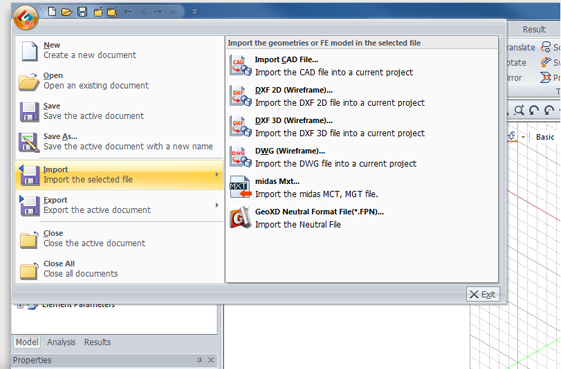Click the second rotate view icon with orange dot

pyautogui.click(x=549, y=110)
